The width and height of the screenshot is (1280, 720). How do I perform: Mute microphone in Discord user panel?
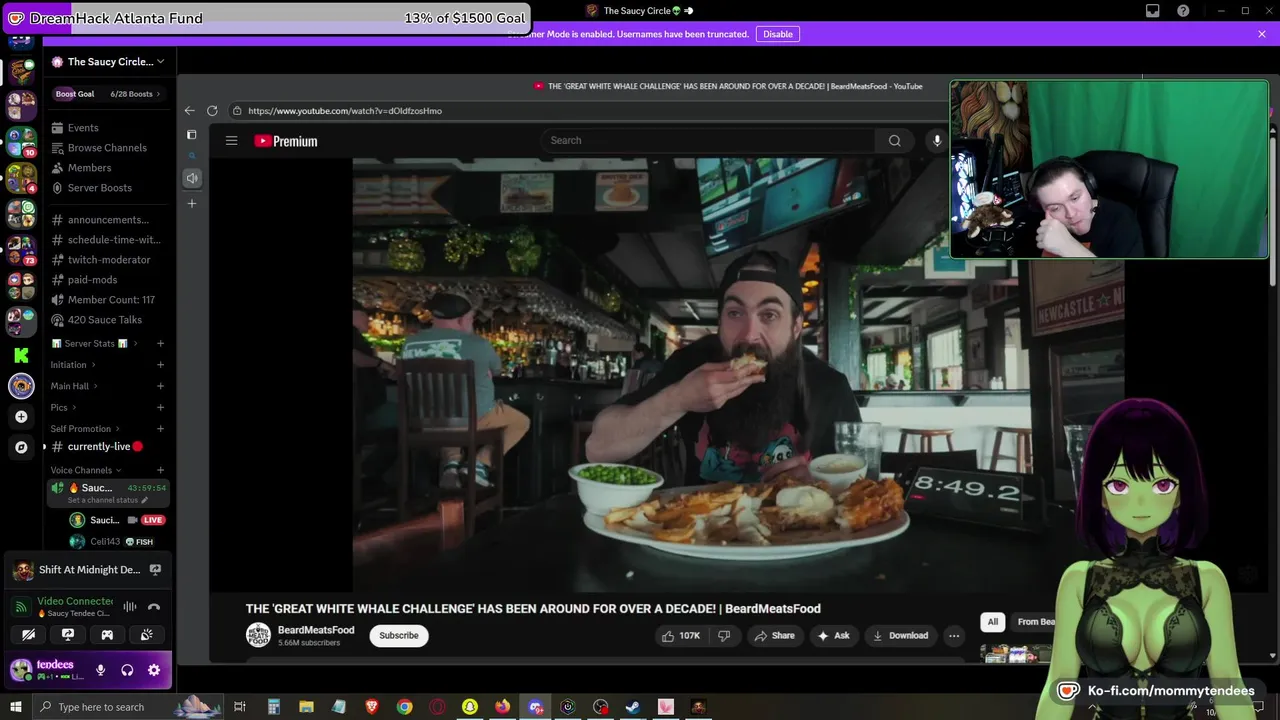click(x=100, y=670)
